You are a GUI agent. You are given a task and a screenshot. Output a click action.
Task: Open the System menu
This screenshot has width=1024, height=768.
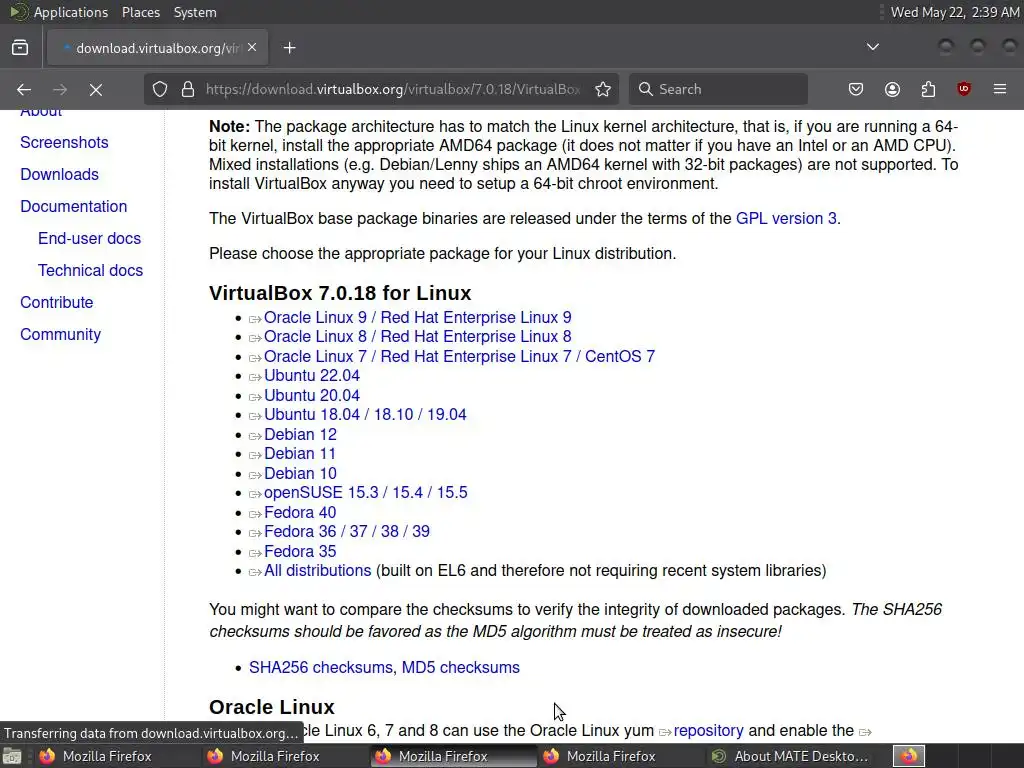(195, 12)
